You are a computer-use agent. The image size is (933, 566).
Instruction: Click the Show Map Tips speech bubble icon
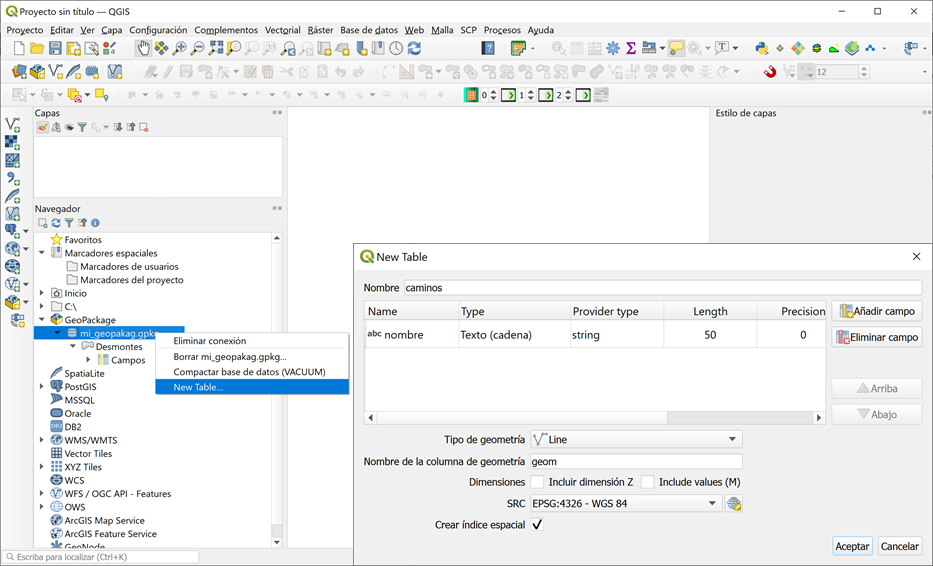[677, 49]
